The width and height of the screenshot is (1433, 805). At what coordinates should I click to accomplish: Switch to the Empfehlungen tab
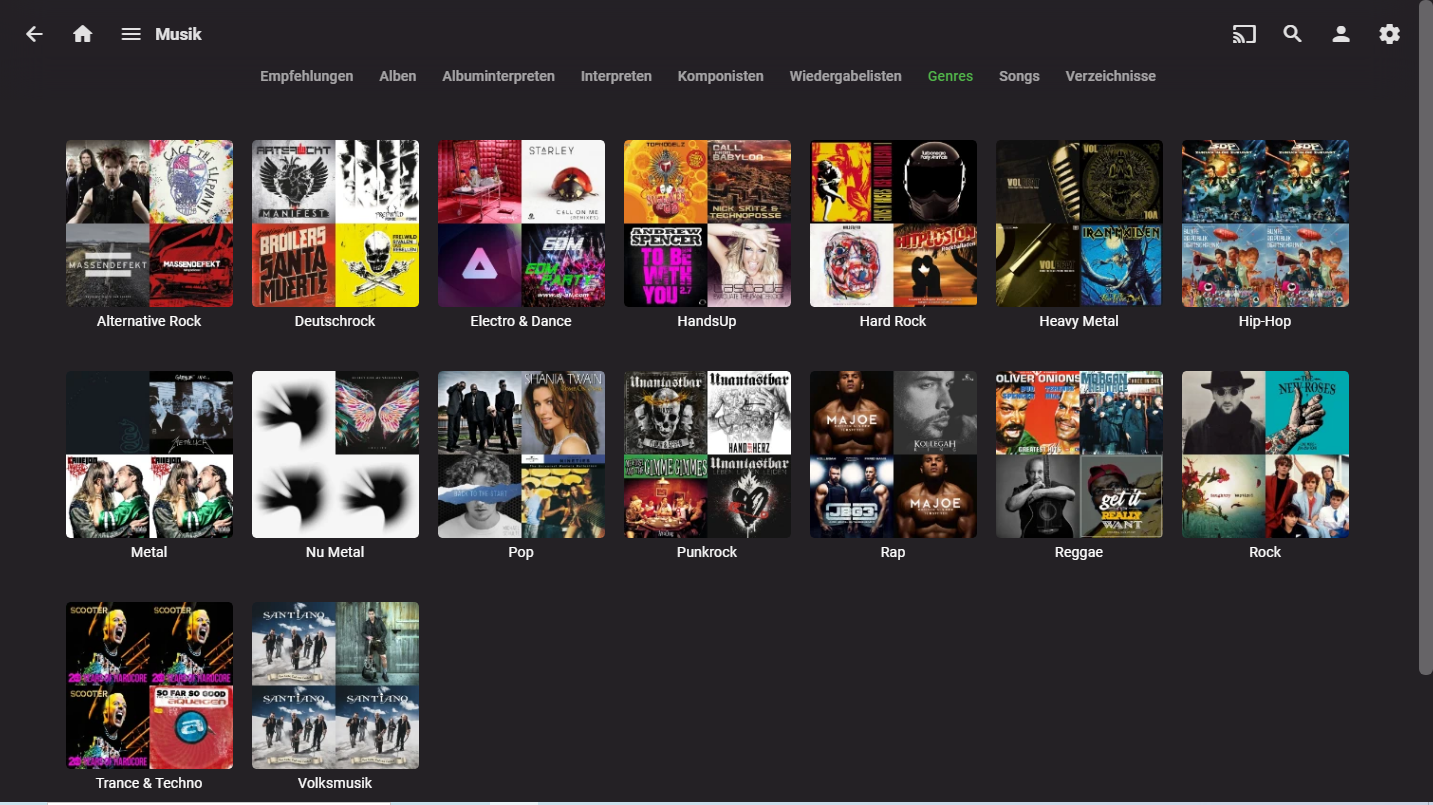[307, 76]
